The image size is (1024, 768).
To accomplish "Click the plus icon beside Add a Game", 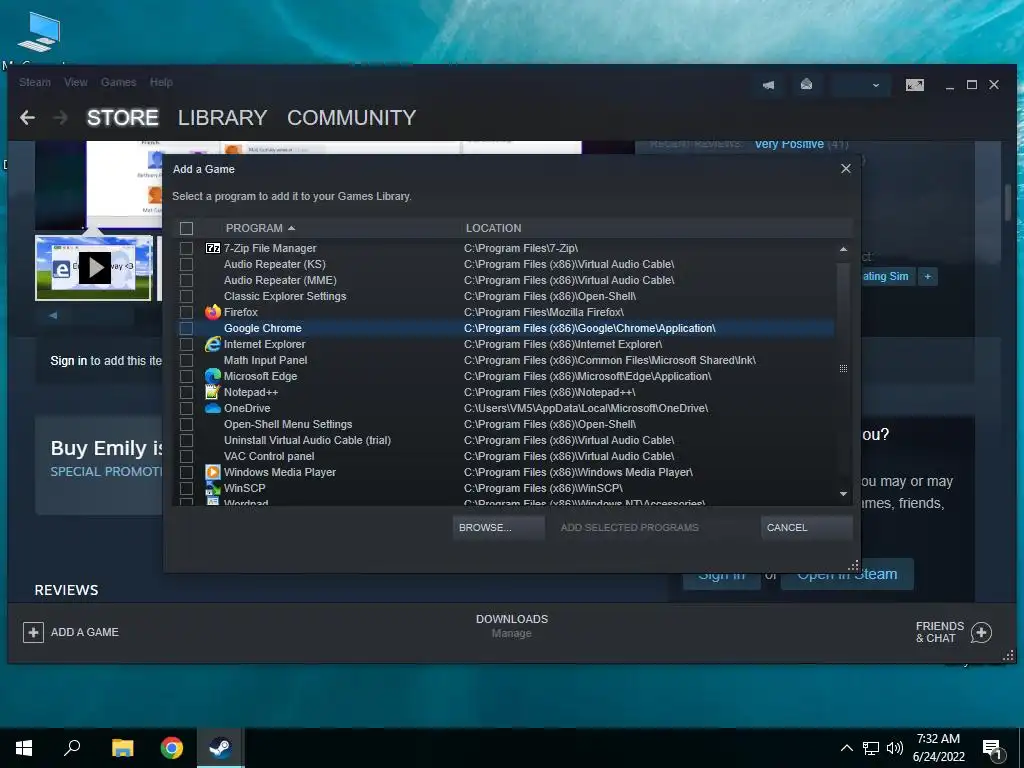I will click(x=33, y=632).
